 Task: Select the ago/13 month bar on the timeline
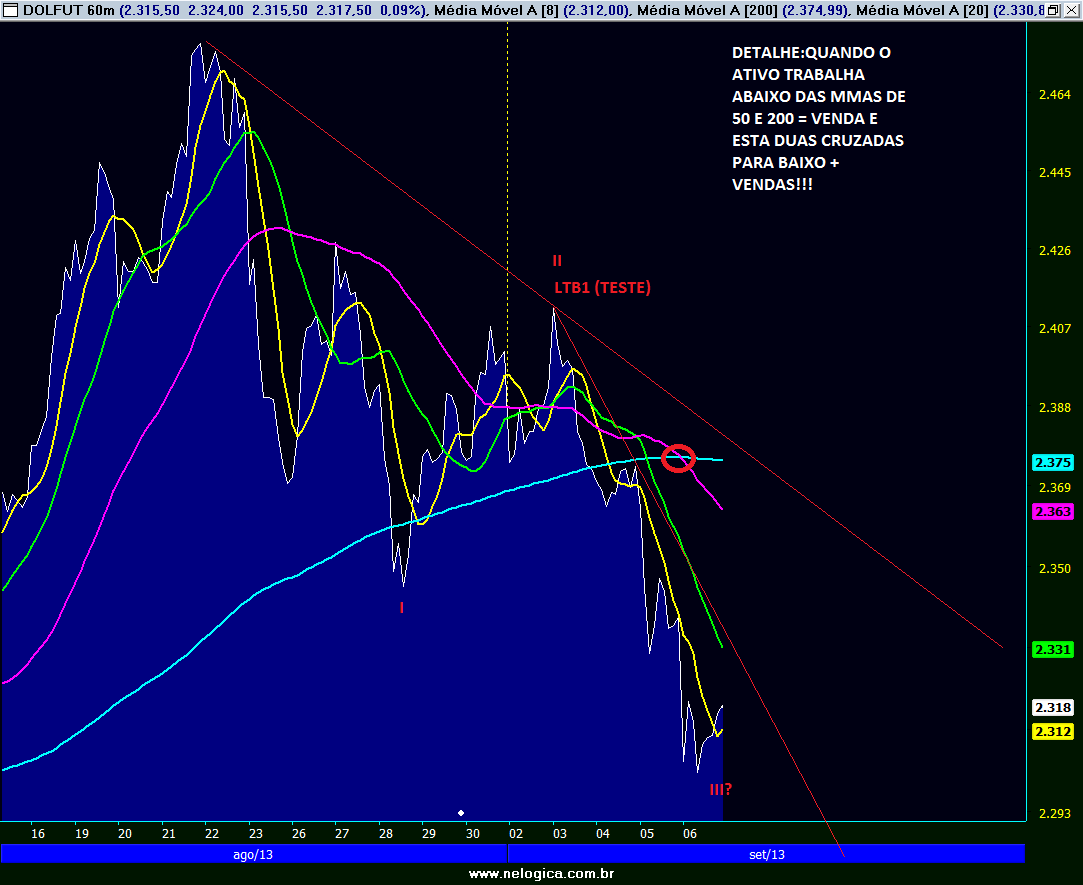(253, 855)
